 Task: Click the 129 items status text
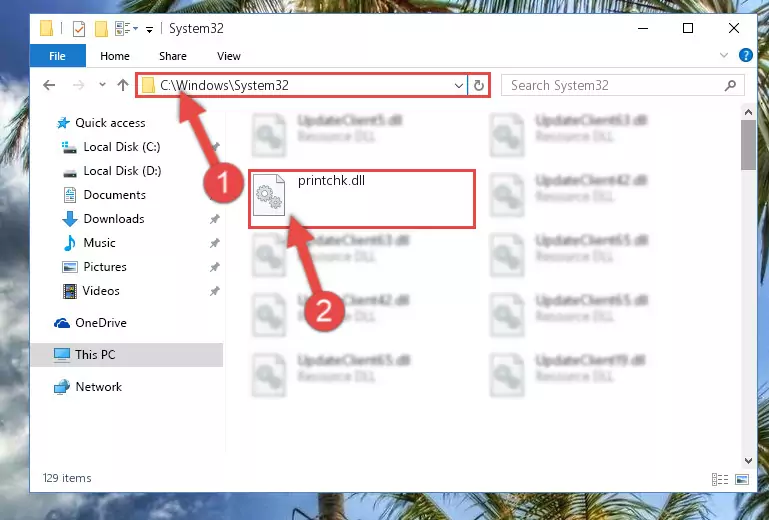coord(67,478)
